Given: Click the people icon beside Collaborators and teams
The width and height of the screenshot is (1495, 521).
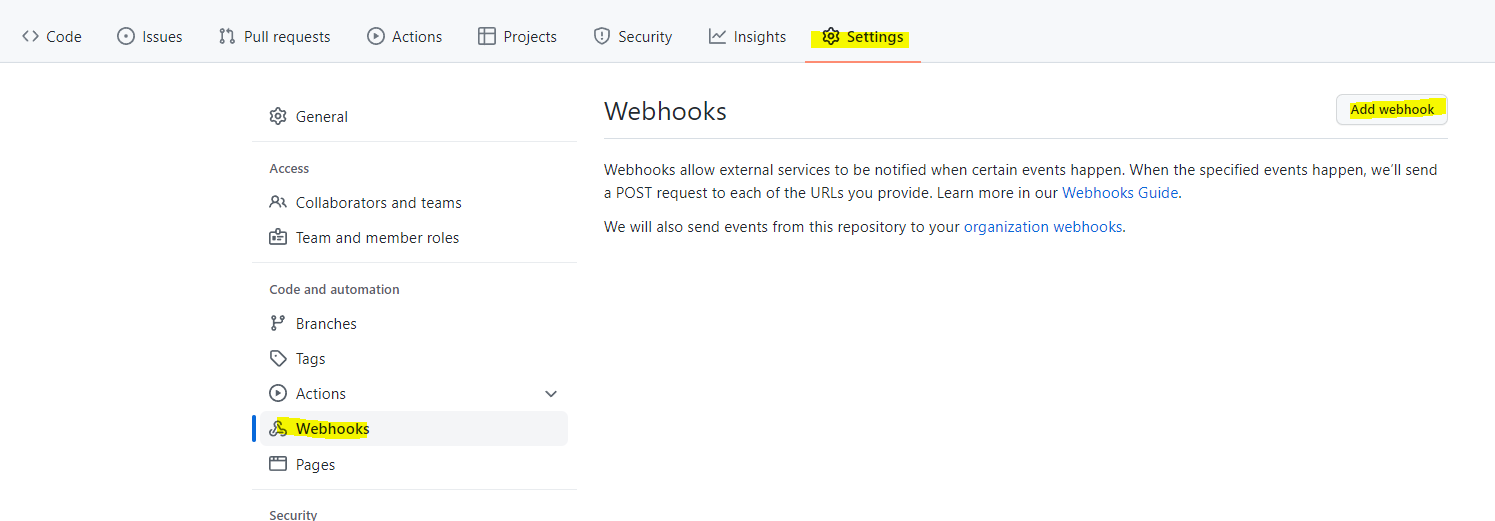Looking at the screenshot, I should [x=278, y=202].
